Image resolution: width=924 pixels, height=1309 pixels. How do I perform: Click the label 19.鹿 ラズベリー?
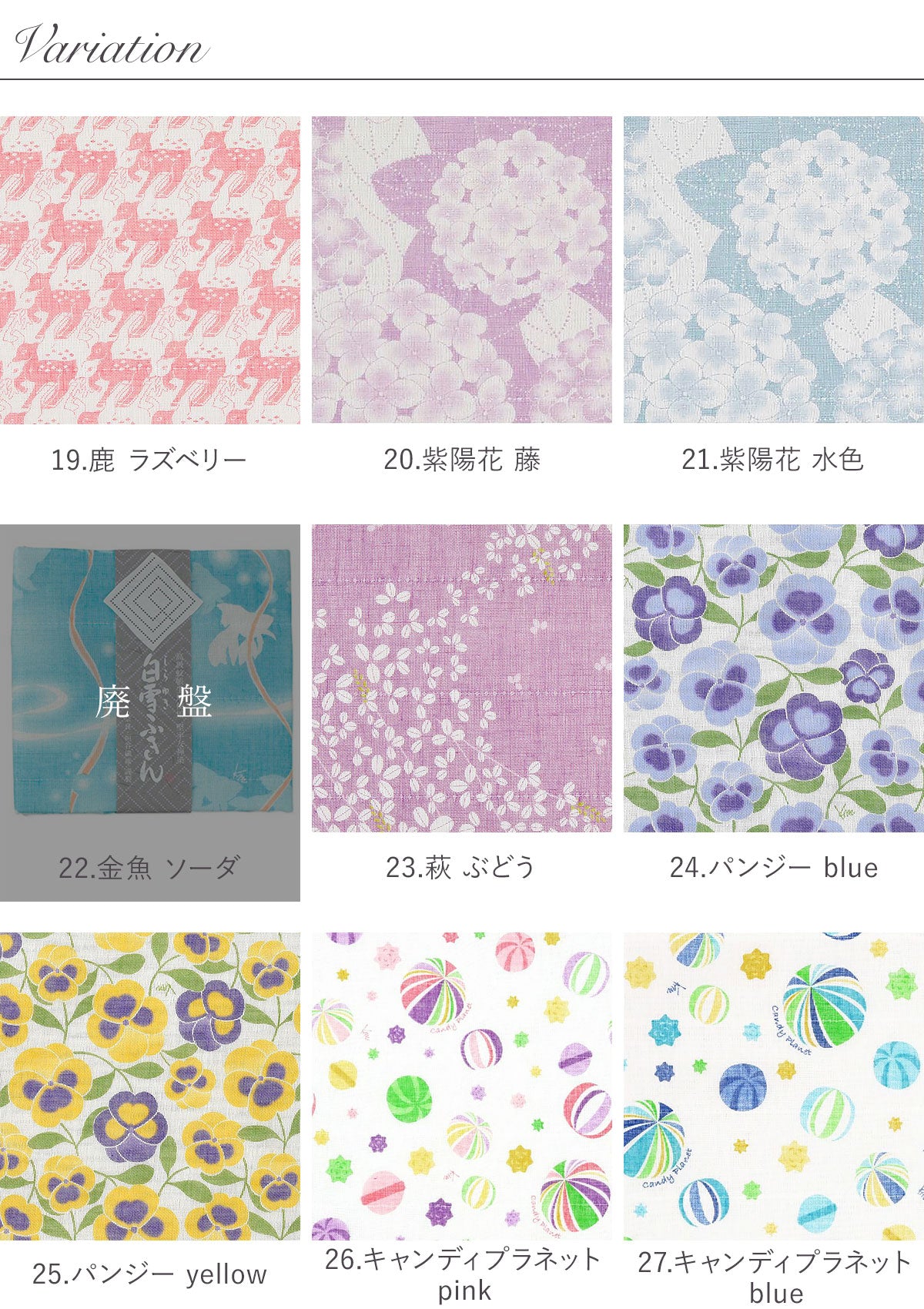[149, 460]
